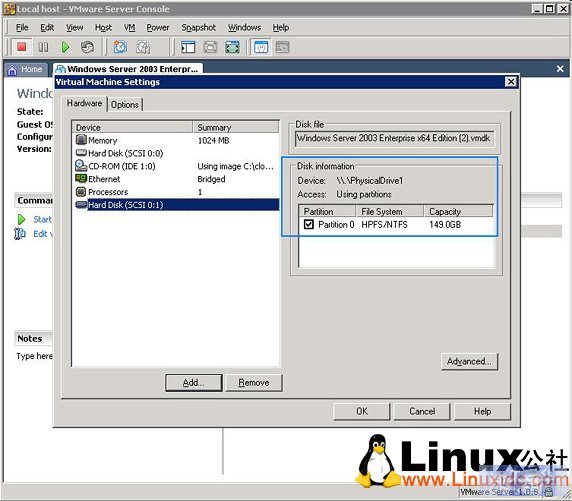Switch to the Home tab

coord(26,69)
